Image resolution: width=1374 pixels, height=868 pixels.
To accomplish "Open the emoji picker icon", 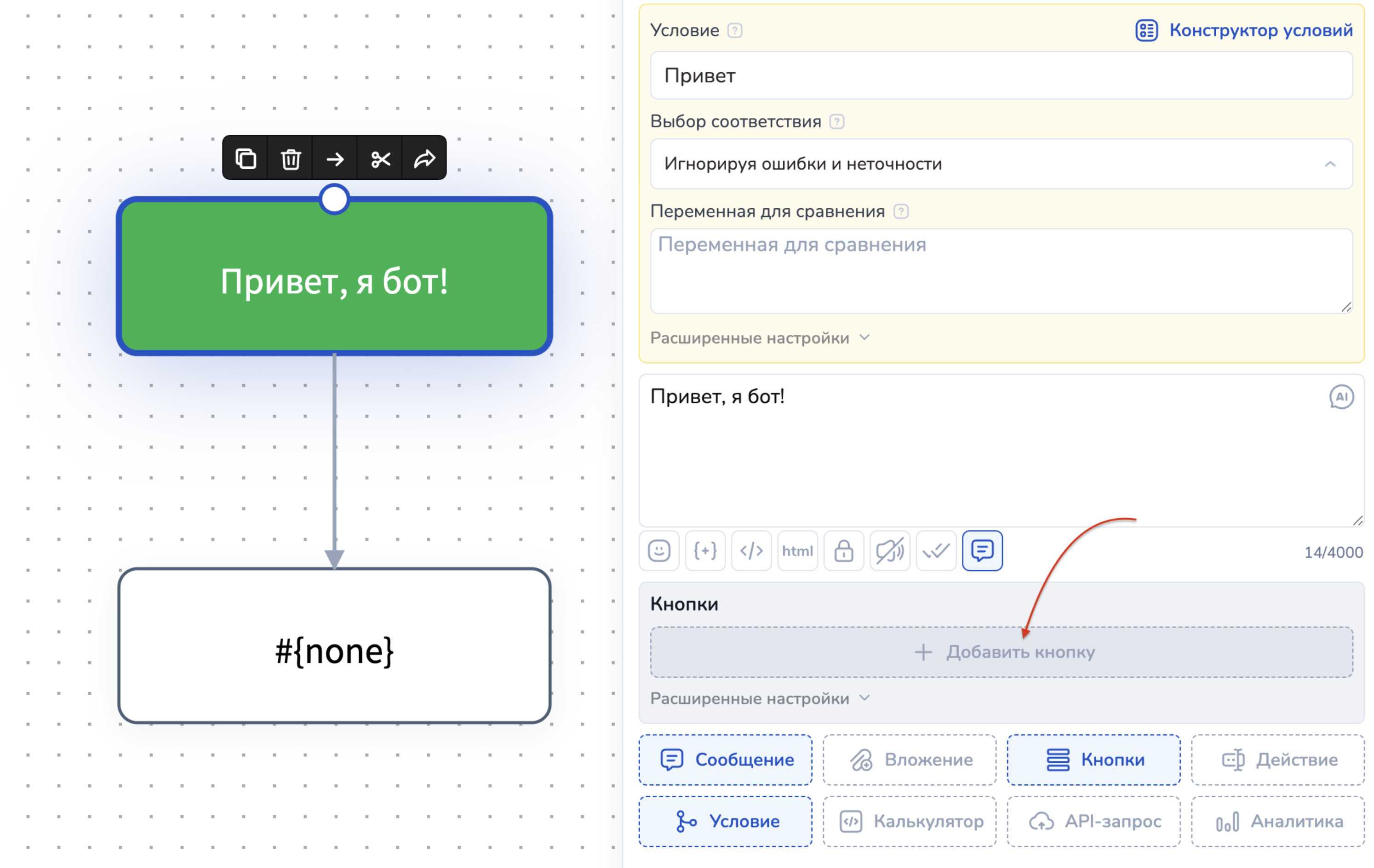I will 659,550.
